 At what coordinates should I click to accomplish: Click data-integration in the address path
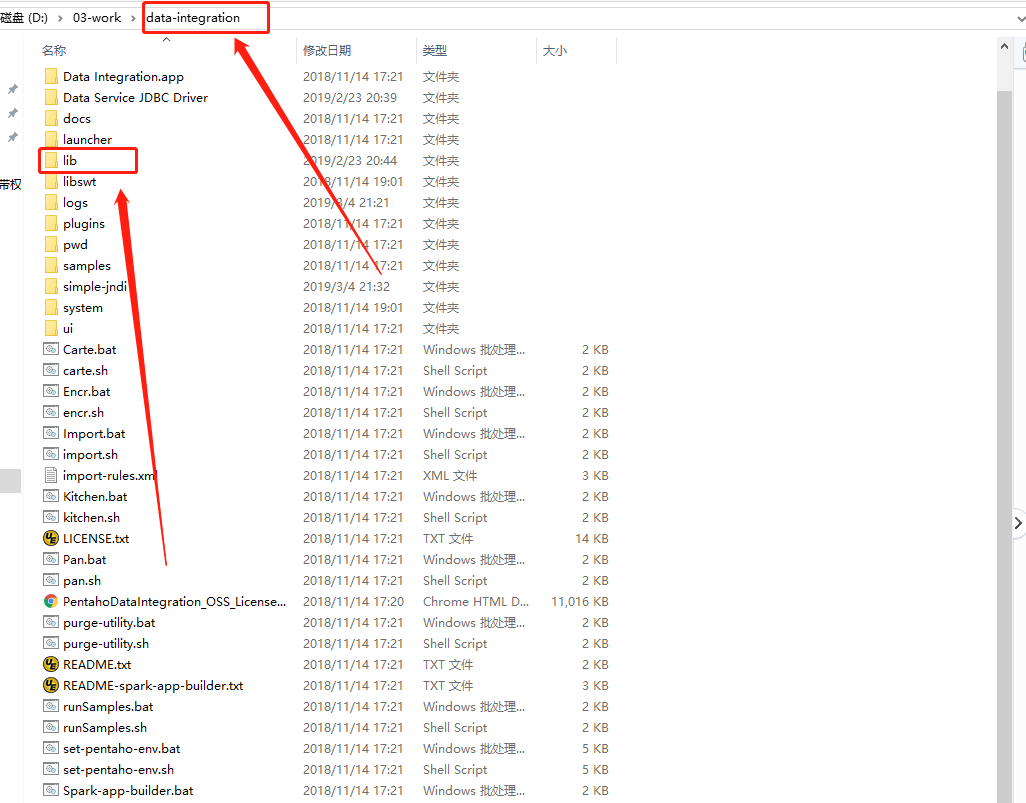click(x=193, y=18)
